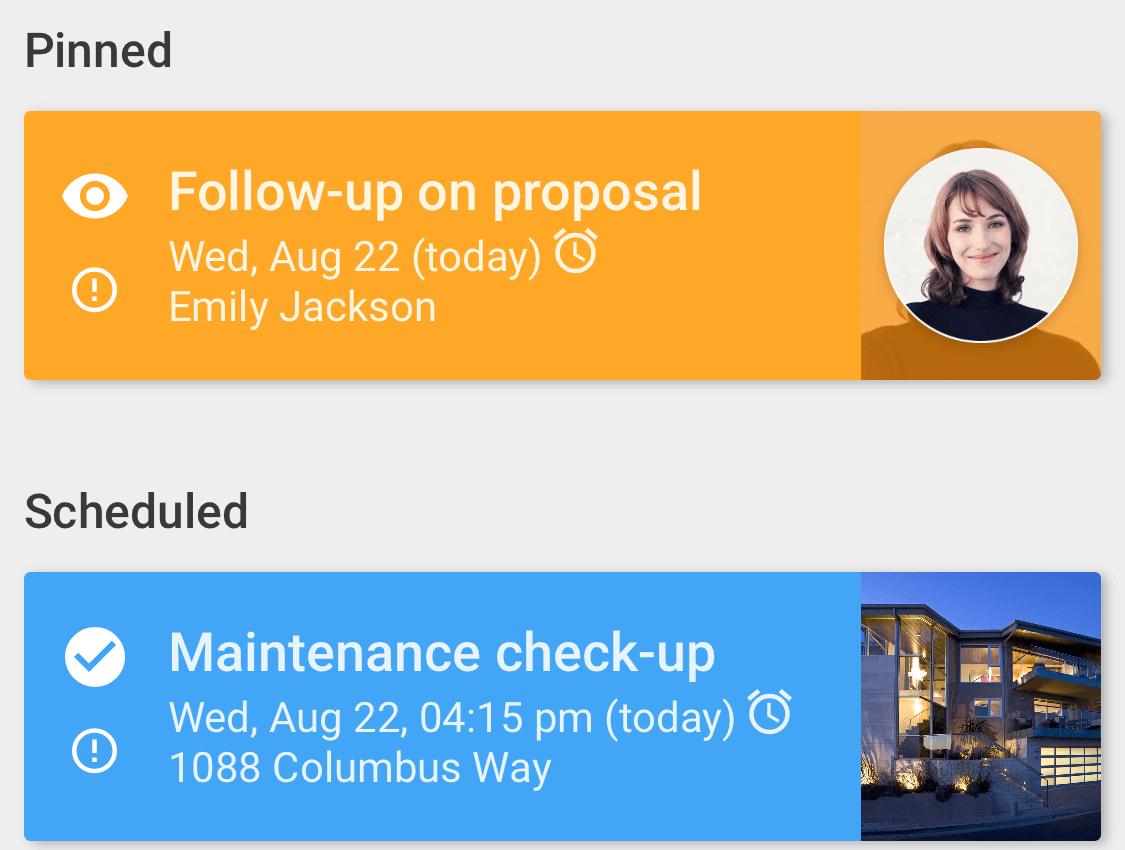
Task: Click alarm clock icon beside Aug 22 (today)
Action: [576, 251]
